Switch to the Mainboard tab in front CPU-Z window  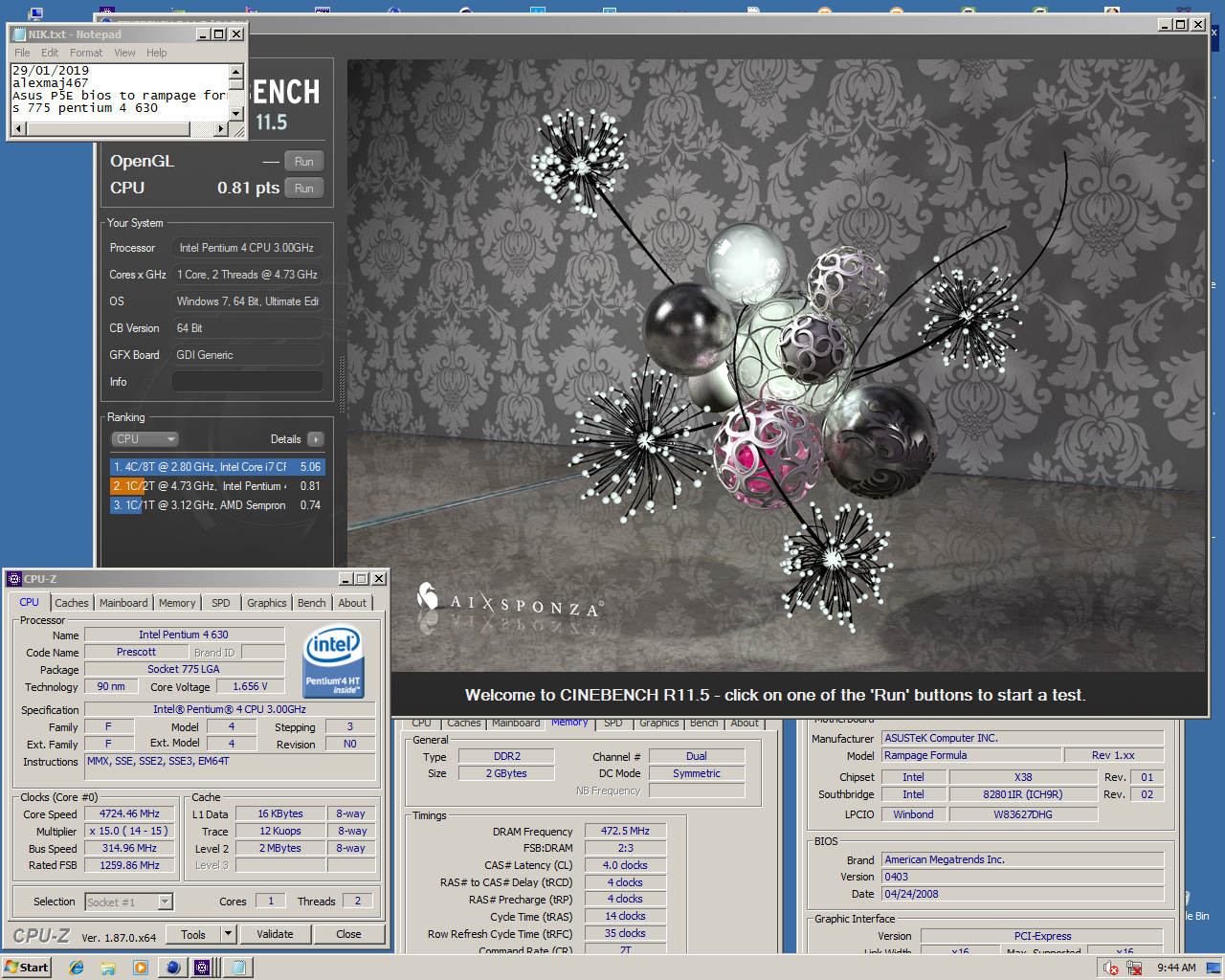[x=123, y=603]
